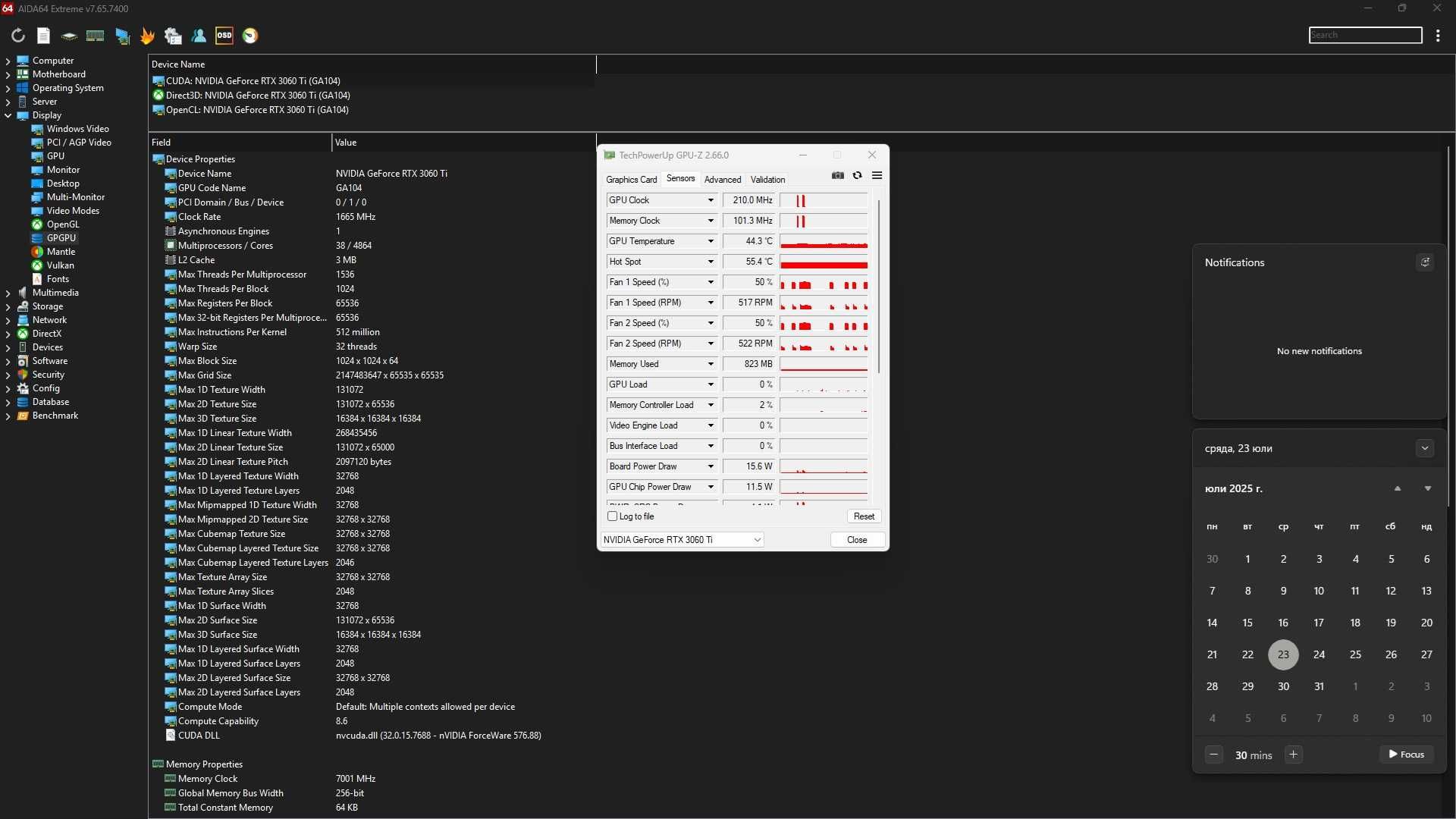1456x819 pixels.
Task: Switch to the Sensors tab in GPU-Z
Action: [680, 179]
